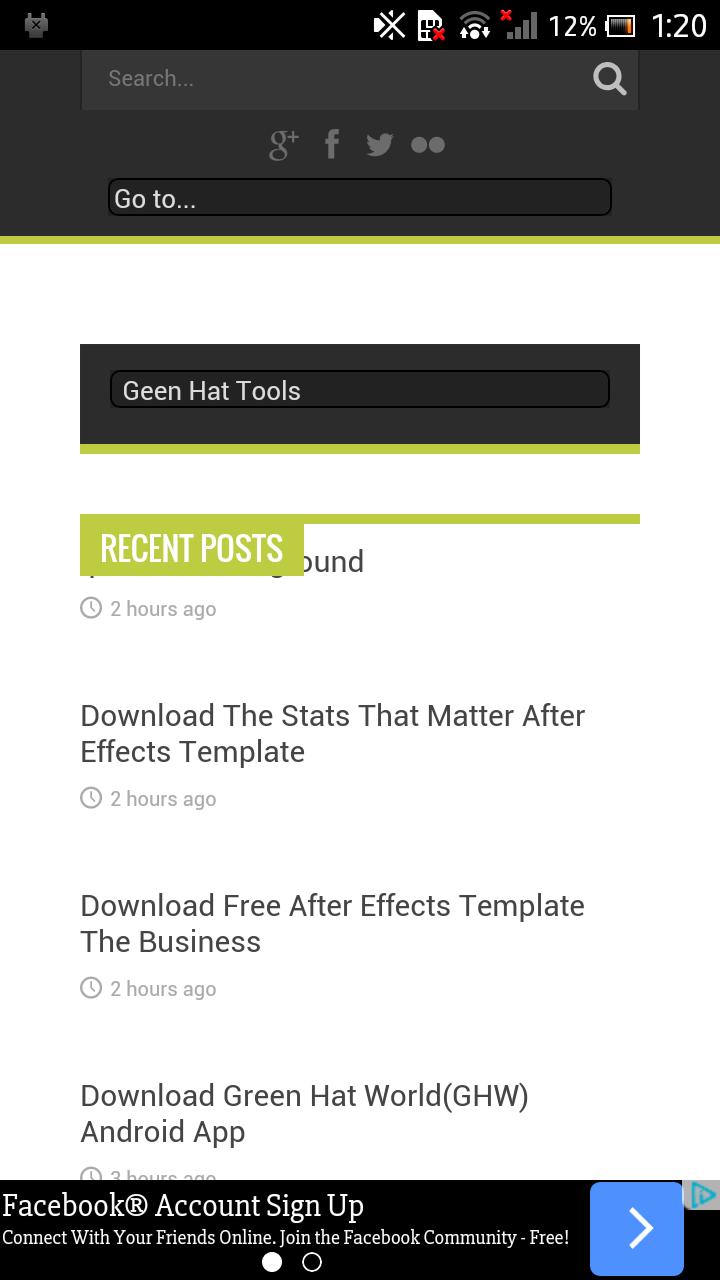Open the Geen Hat Tools dropdown
720x1280 pixels.
tap(359, 390)
